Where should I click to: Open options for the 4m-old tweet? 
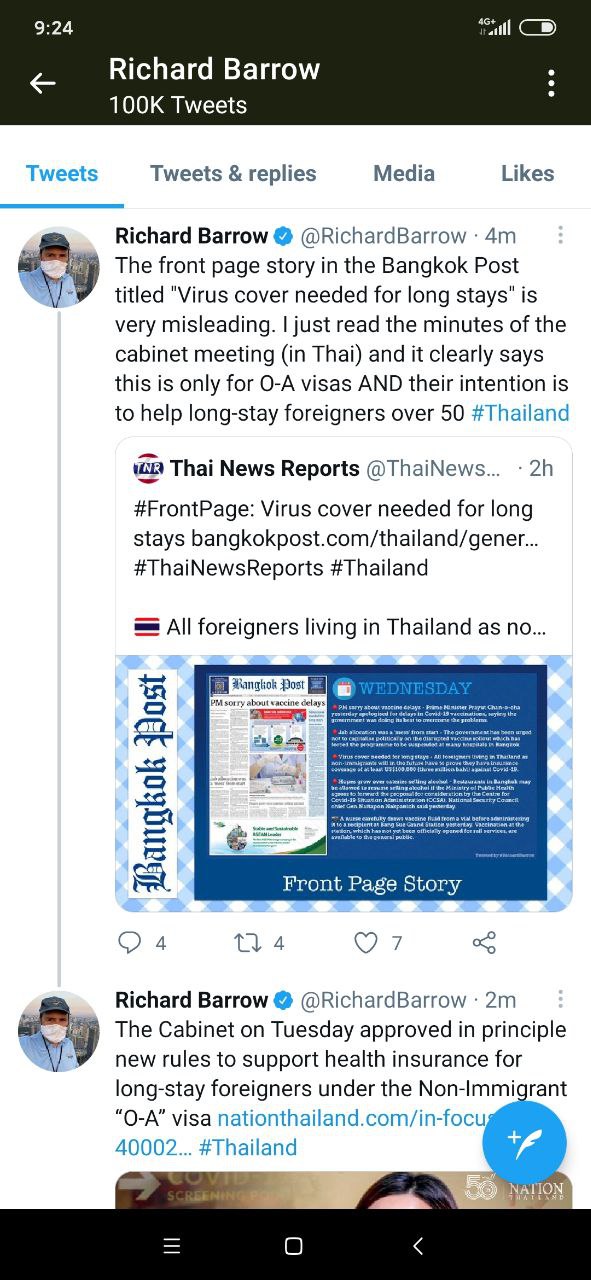(x=560, y=235)
